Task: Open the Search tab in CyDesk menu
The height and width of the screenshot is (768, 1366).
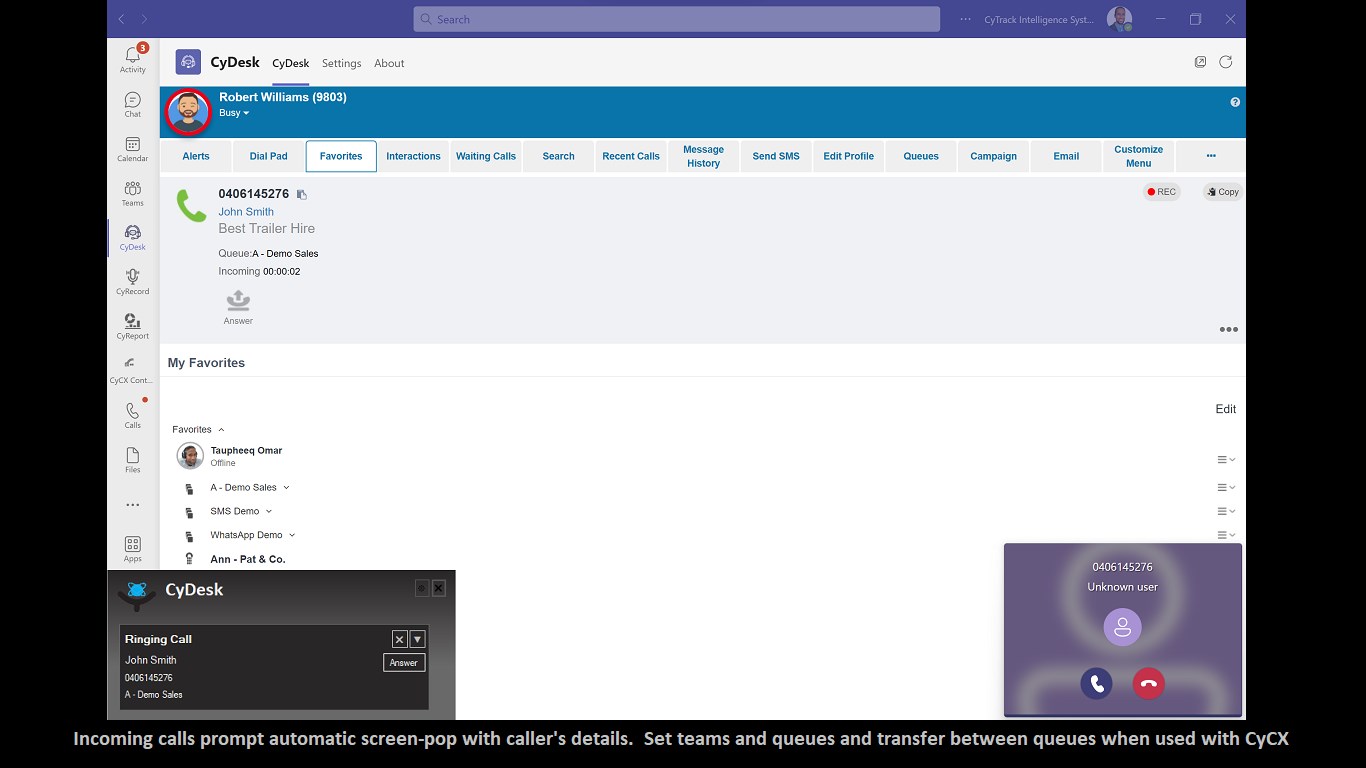Action: [558, 156]
